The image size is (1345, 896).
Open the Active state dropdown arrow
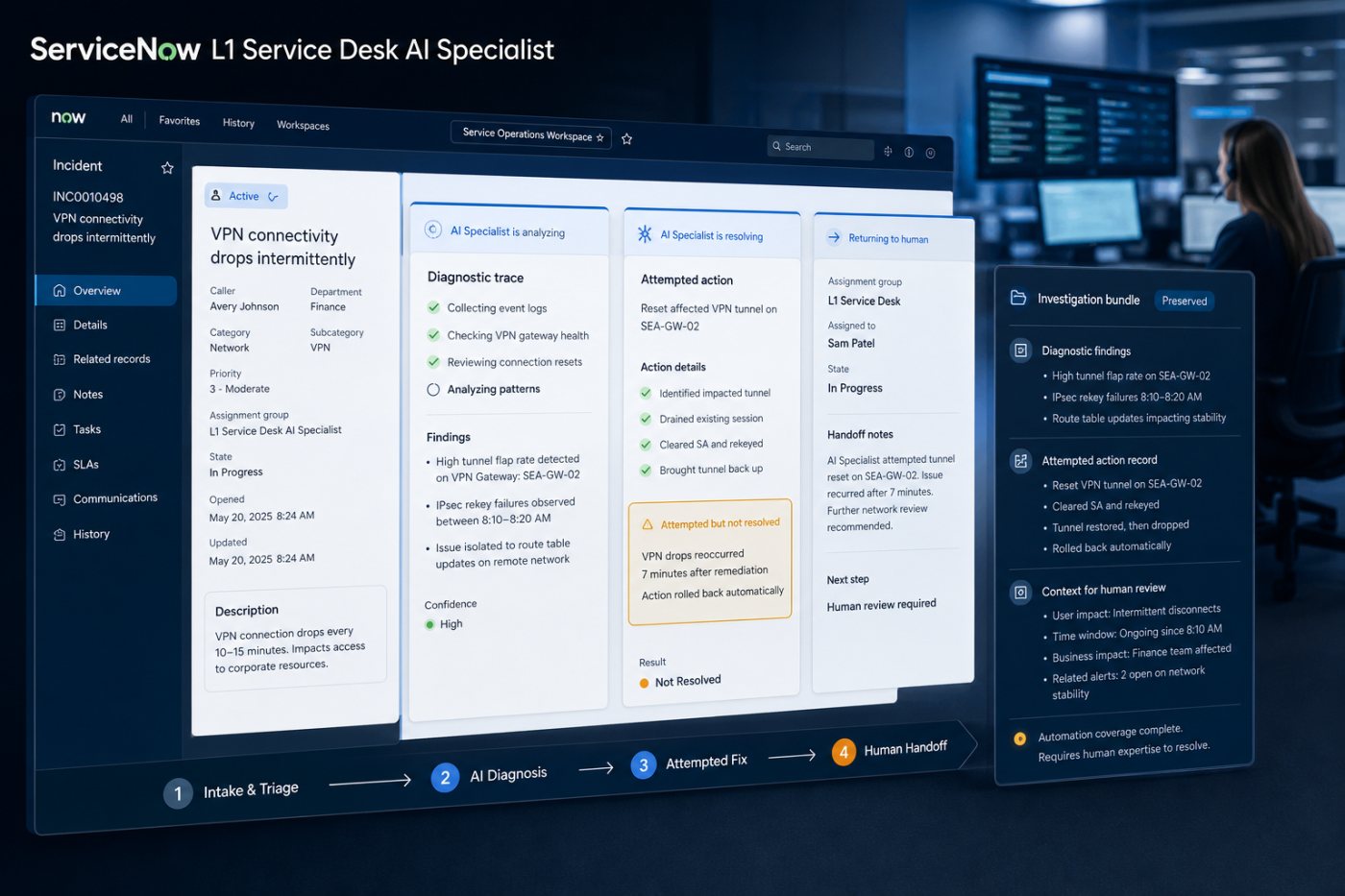pos(274,197)
